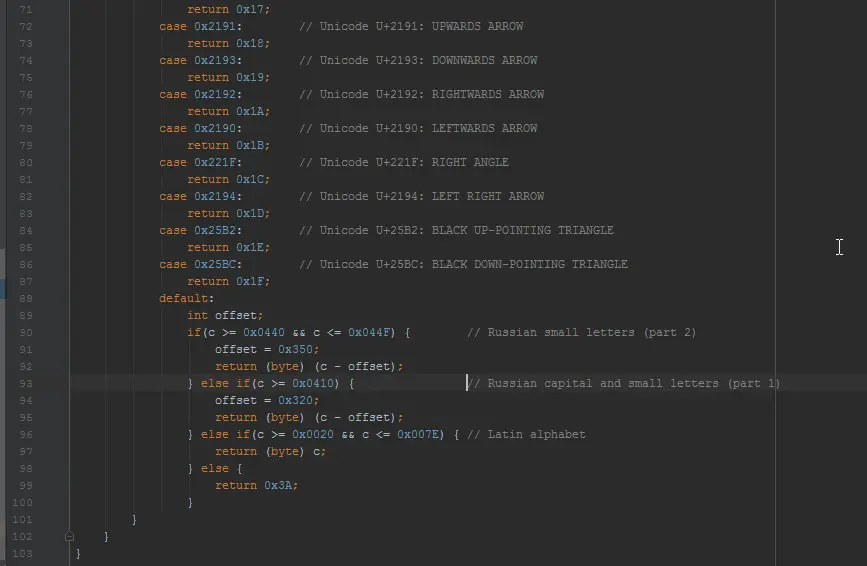Click the 'DOWNWARDS ARROW' comment
This screenshot has height=566, width=867.
484,61
